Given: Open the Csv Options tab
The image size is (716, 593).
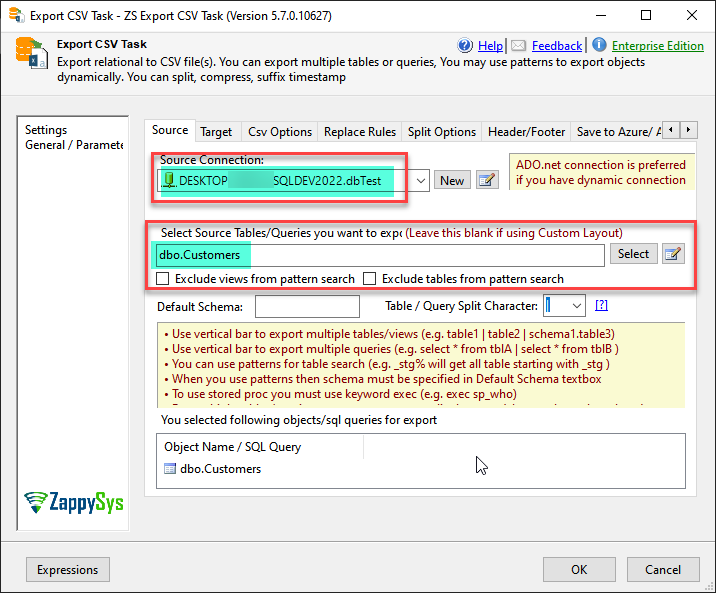Looking at the screenshot, I should tap(280, 132).
